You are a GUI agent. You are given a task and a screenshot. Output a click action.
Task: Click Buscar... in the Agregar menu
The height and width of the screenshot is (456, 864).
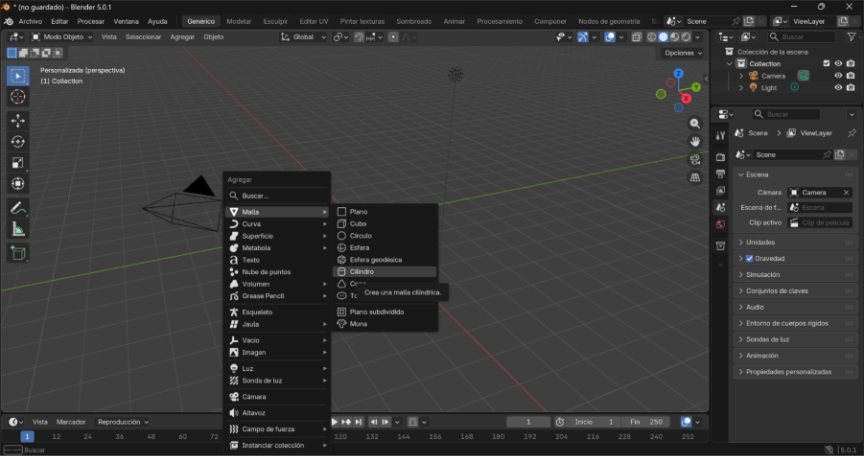[255, 196]
